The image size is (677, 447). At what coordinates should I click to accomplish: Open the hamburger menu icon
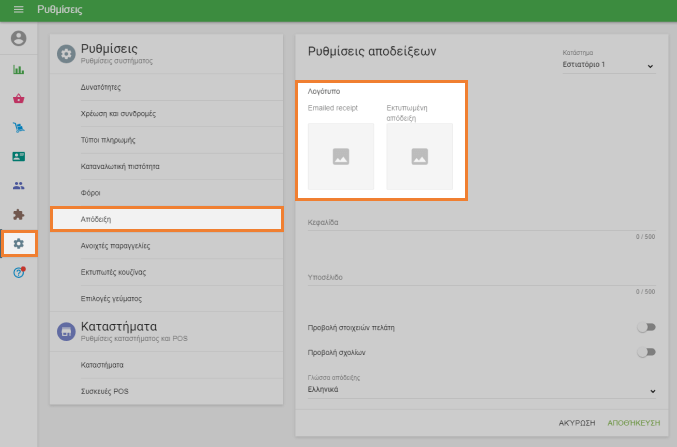click(18, 9)
